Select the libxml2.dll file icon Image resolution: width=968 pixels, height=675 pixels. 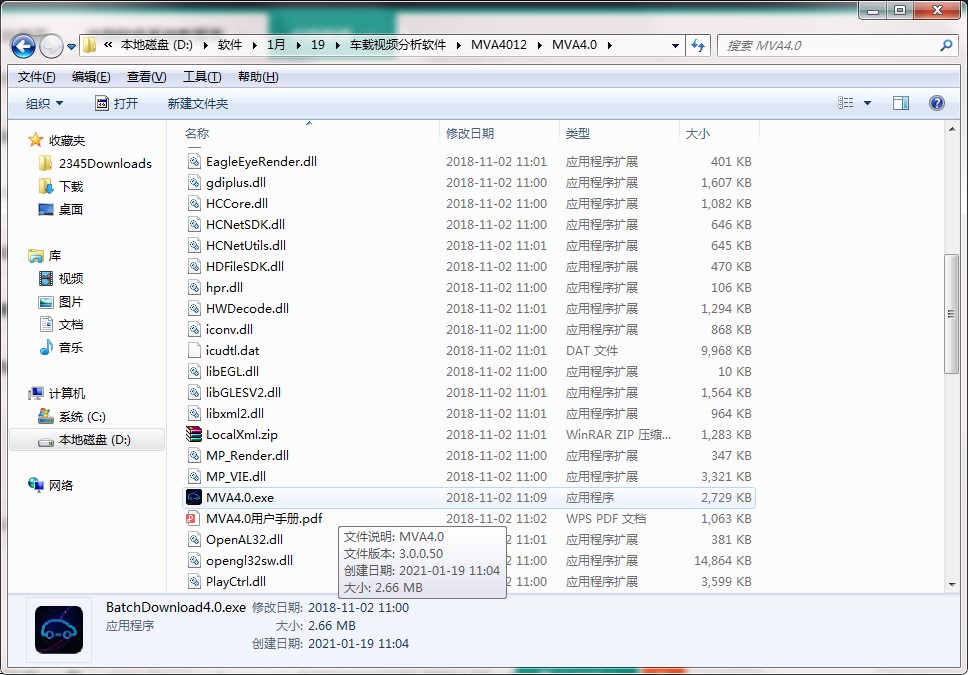[194, 413]
